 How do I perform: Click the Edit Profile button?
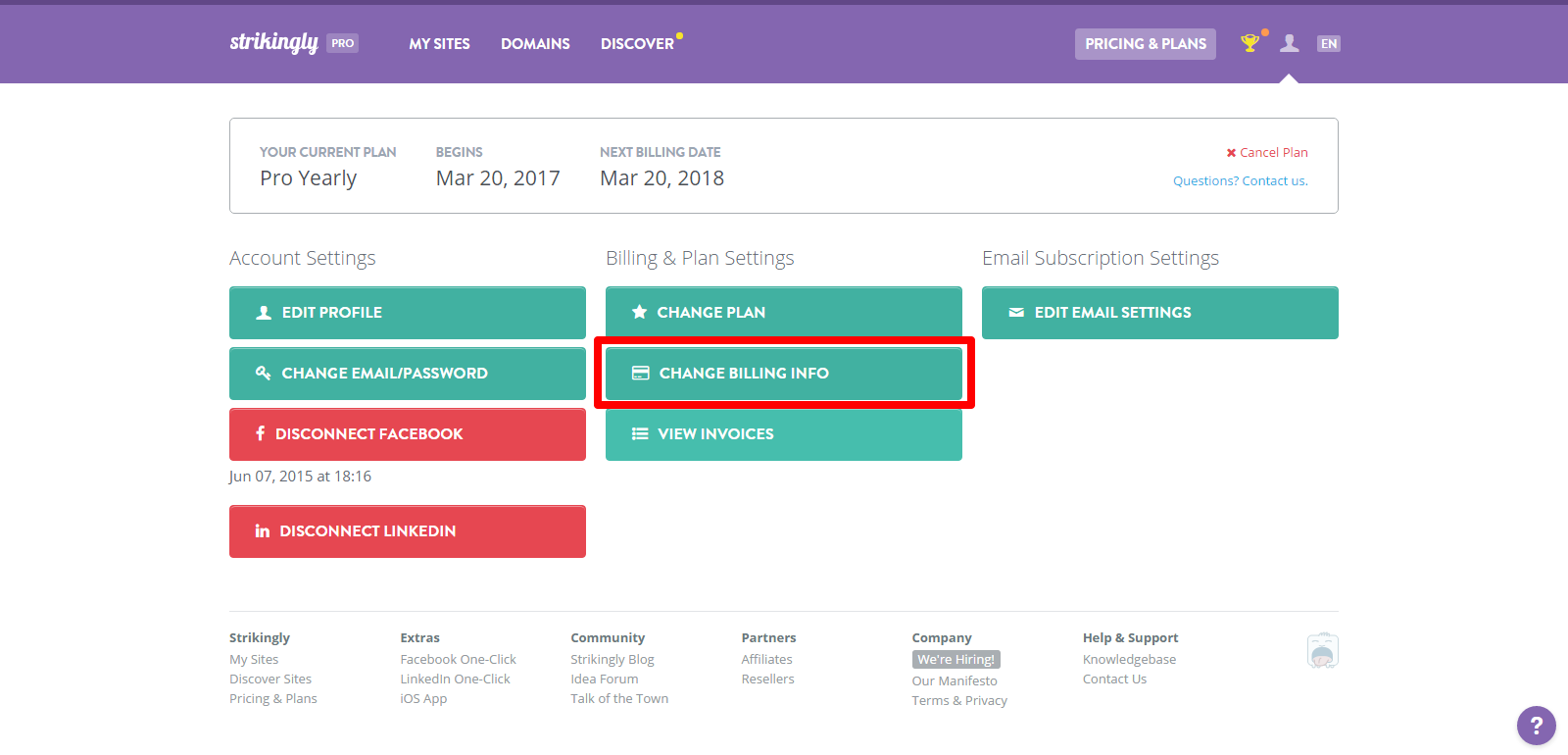407,313
